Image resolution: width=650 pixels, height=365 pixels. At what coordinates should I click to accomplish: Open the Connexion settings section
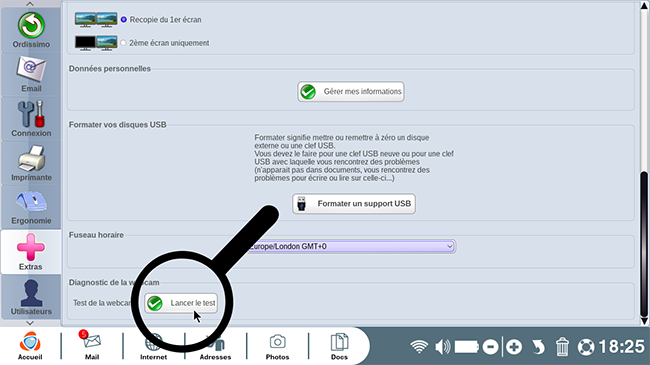pos(31,119)
